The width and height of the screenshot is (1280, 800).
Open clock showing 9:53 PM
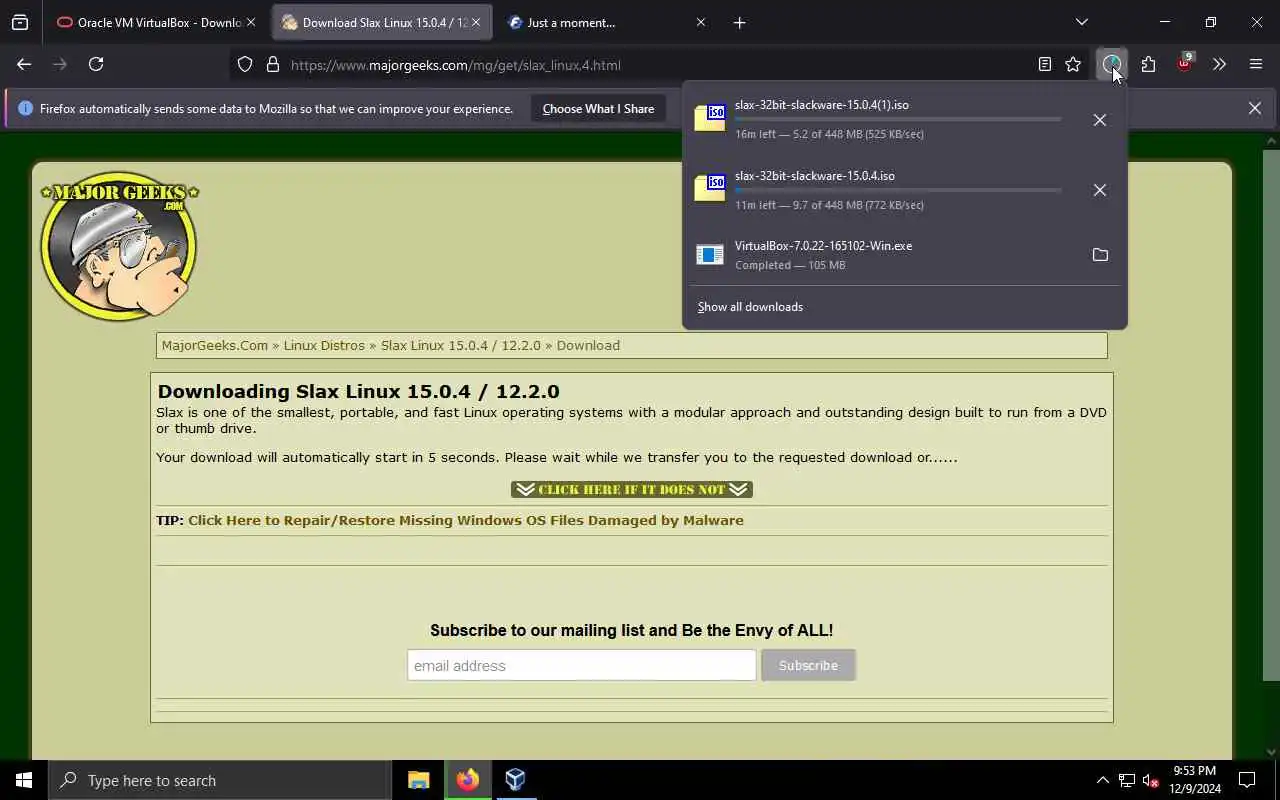tap(1194, 780)
